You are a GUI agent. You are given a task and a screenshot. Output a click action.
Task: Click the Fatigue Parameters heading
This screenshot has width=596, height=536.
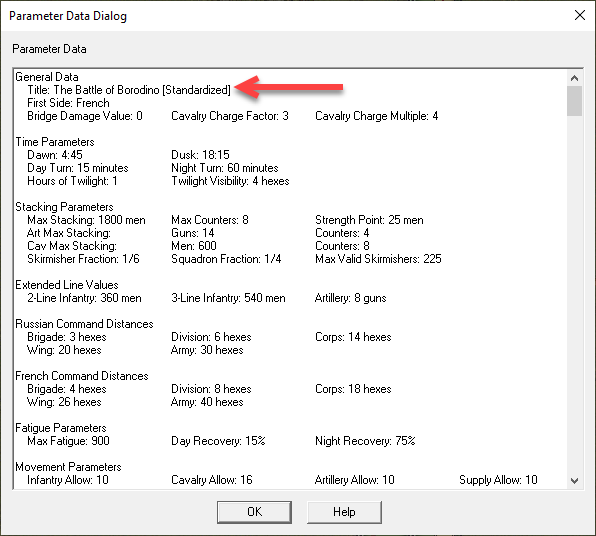click(x=61, y=428)
